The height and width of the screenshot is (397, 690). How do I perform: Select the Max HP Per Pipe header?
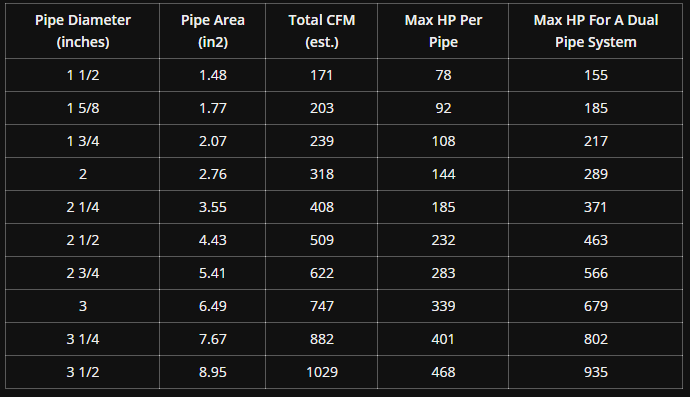(443, 31)
